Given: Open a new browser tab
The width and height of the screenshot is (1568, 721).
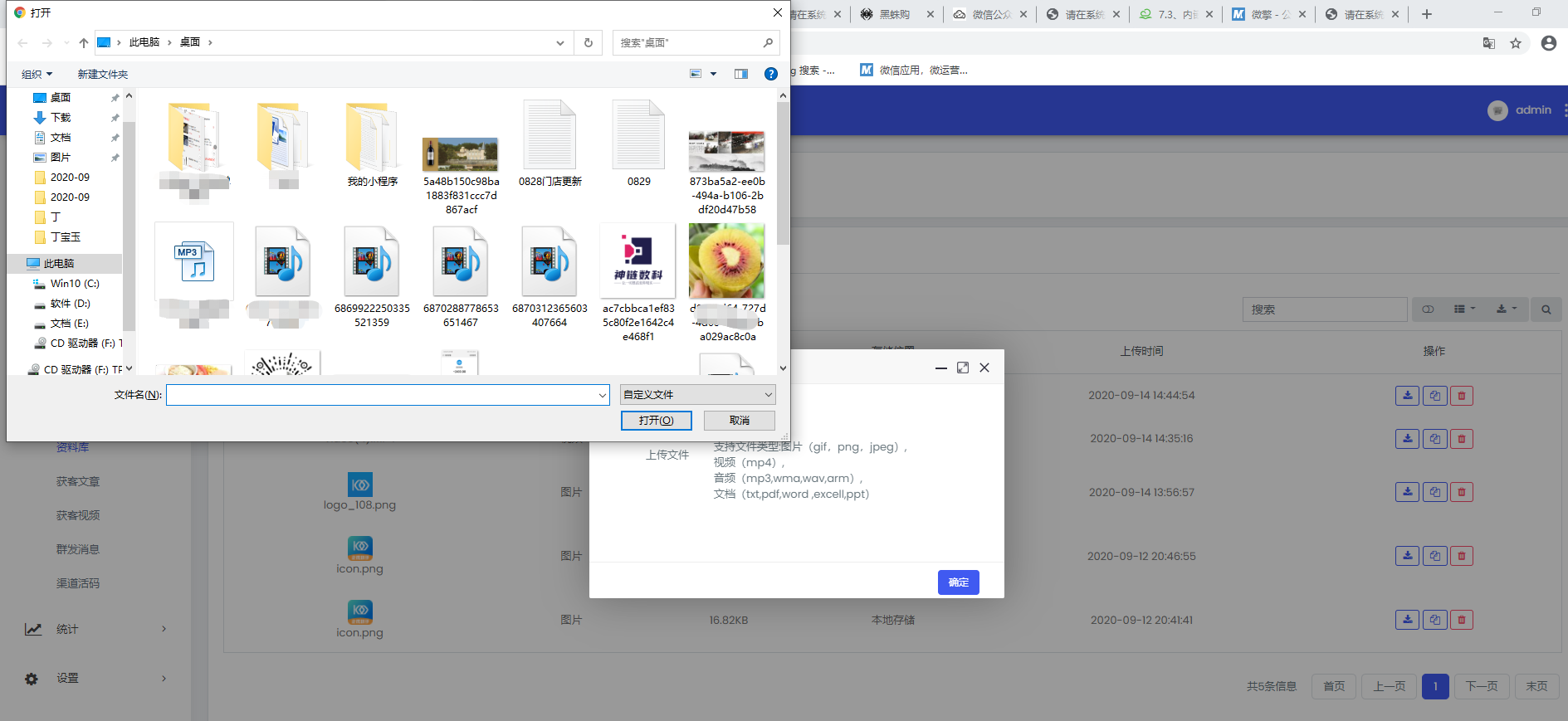Looking at the screenshot, I should [x=1427, y=14].
